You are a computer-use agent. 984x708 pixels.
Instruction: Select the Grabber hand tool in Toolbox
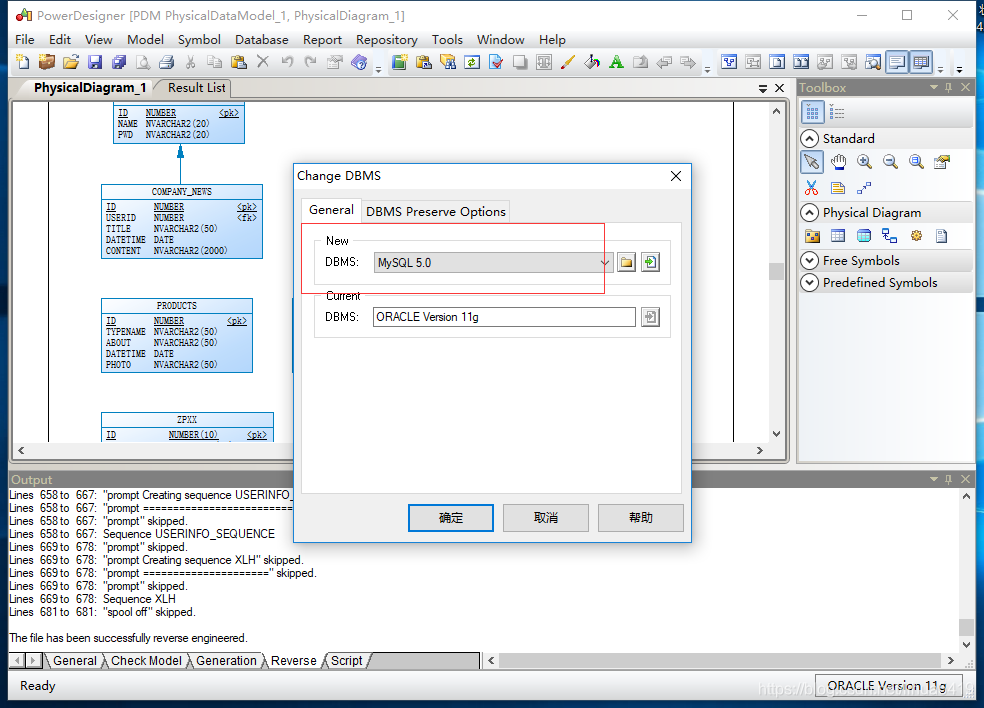coord(838,162)
